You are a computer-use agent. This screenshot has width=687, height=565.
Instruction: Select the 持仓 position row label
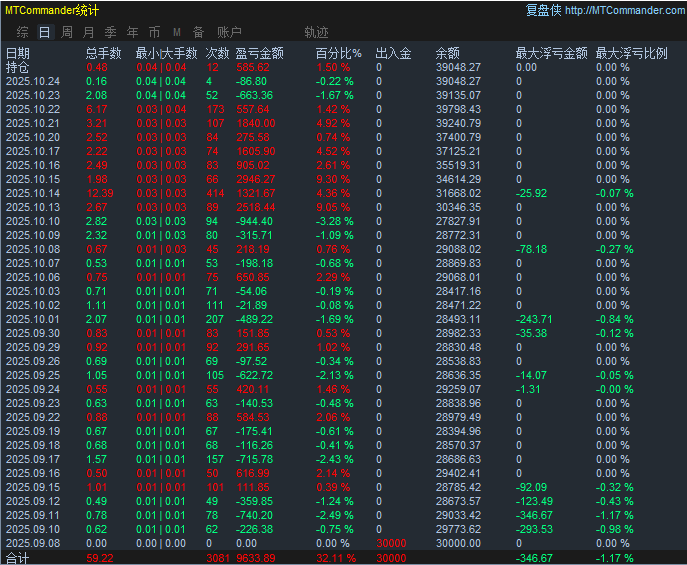pos(18,67)
